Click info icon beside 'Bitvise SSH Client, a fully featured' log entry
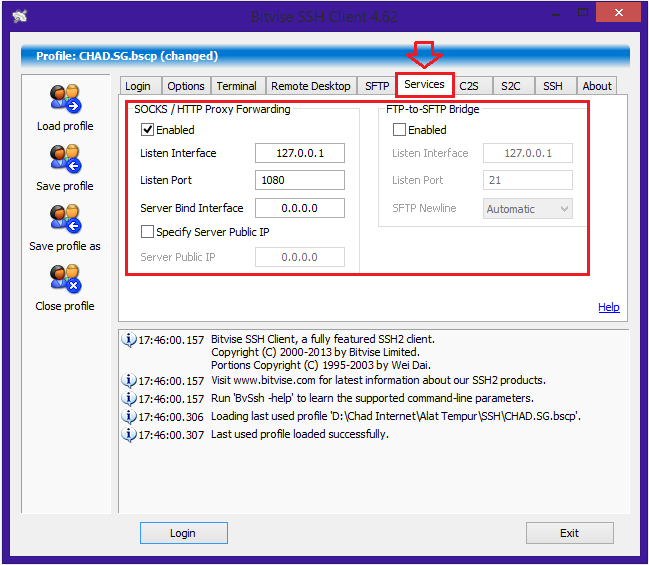Viewport: 649px width, 565px height. (x=129, y=339)
